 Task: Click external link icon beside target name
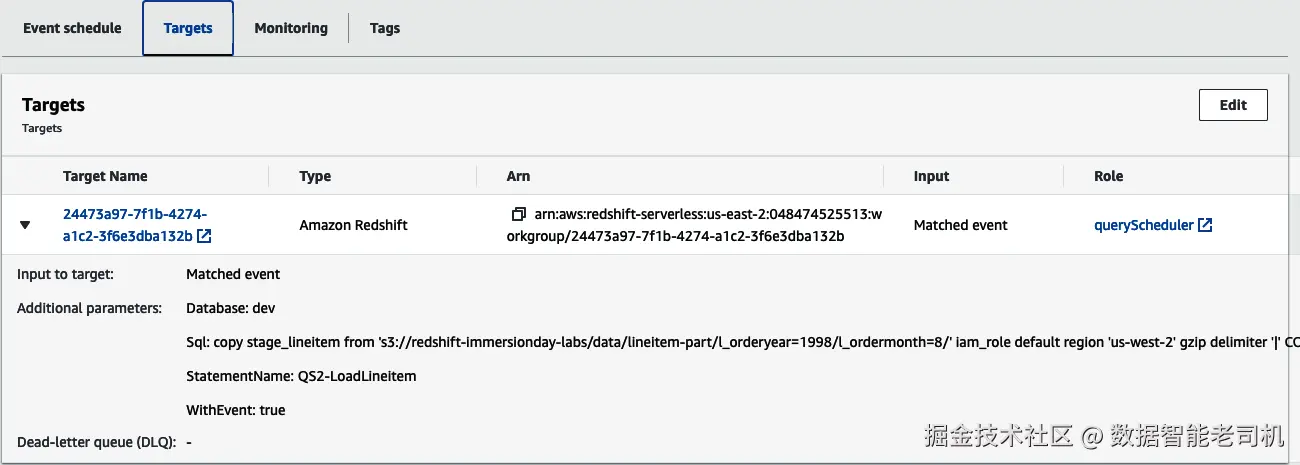tap(204, 237)
